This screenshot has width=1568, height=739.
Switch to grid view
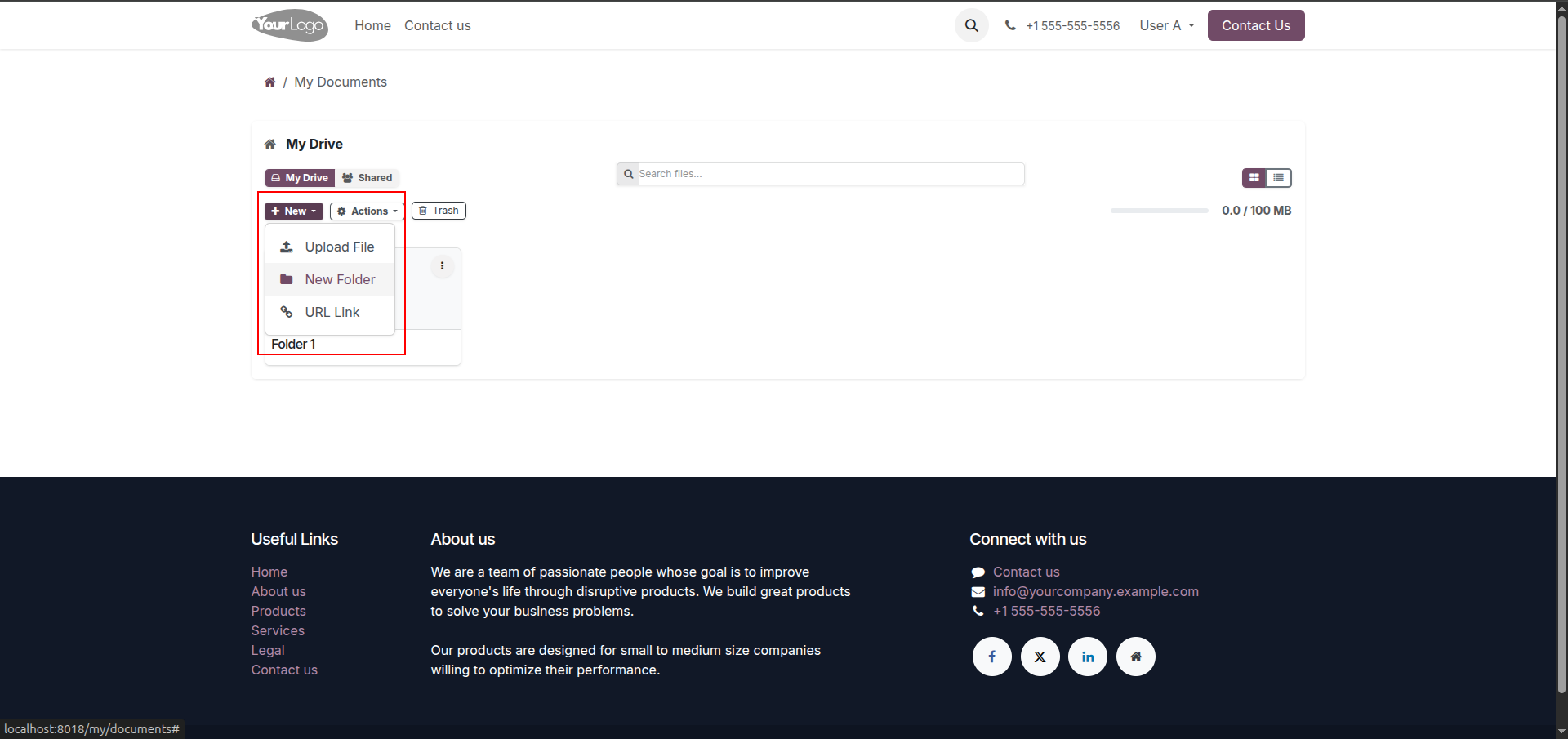coord(1254,177)
